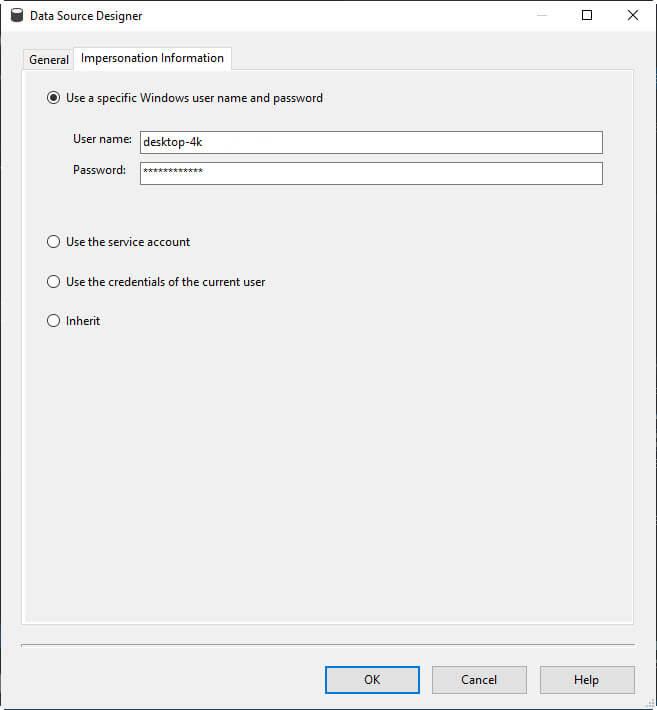Click the database icon in the title bar
Image resolution: width=657 pixels, height=710 pixels.
(x=17, y=16)
